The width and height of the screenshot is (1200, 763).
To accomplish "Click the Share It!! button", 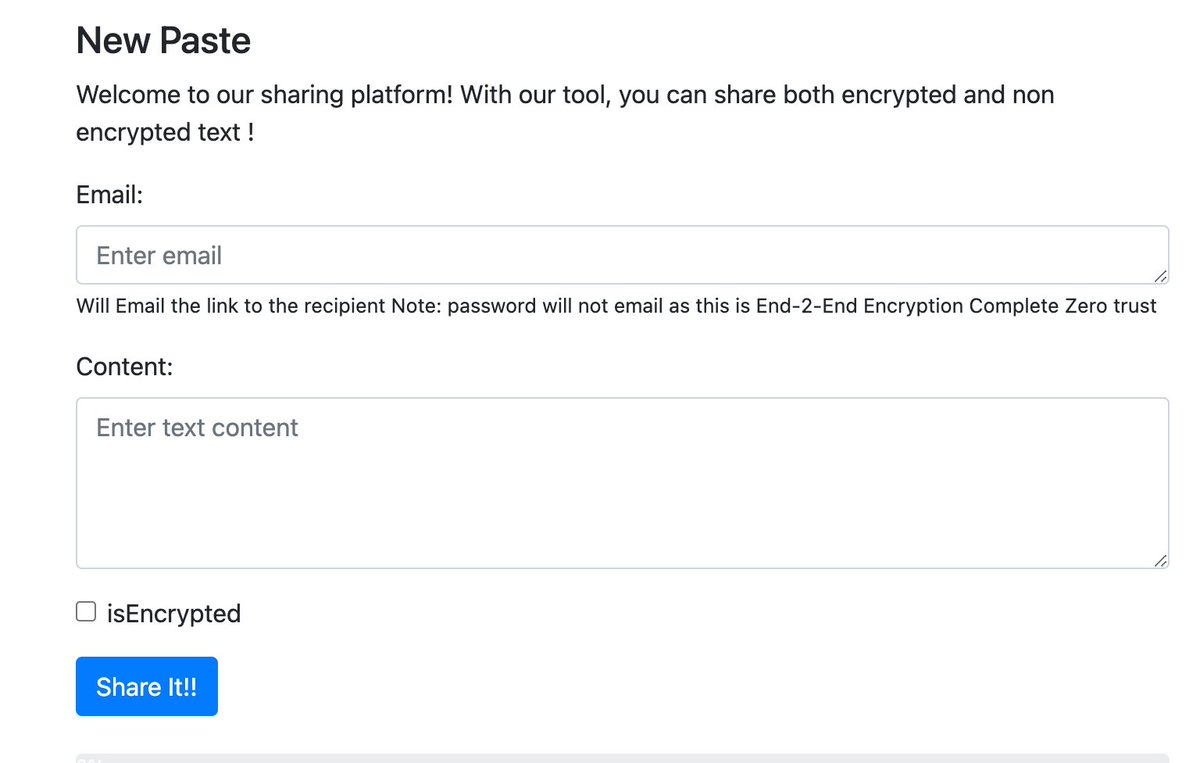I will 146,687.
